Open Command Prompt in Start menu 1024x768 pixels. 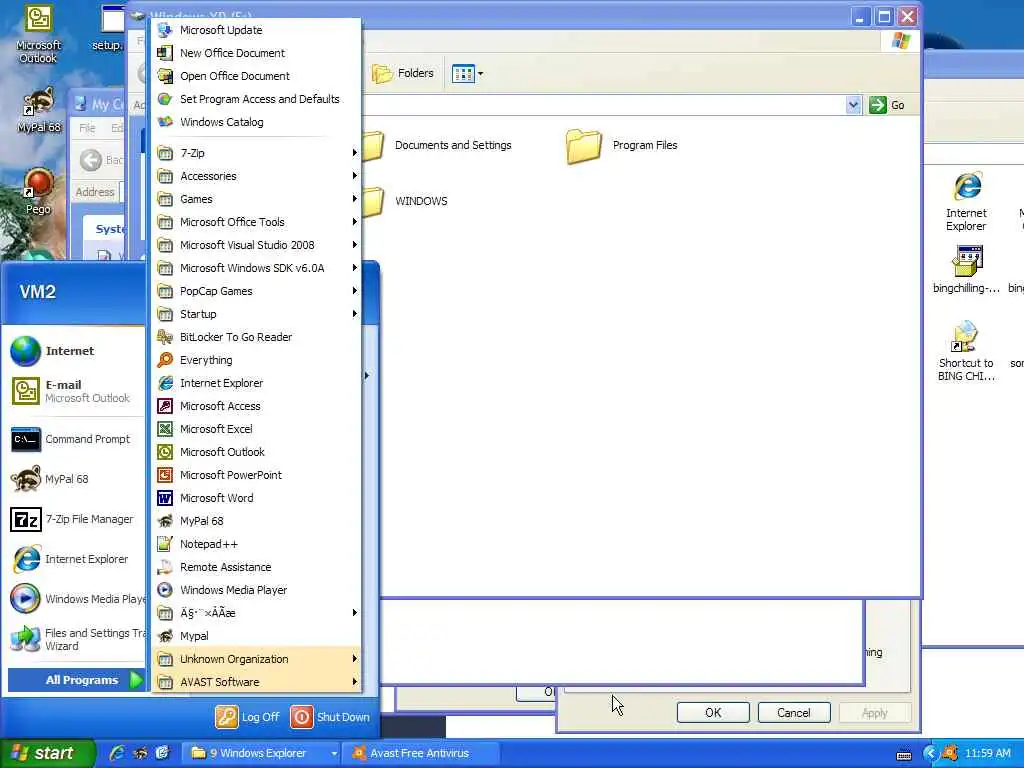tap(76, 440)
